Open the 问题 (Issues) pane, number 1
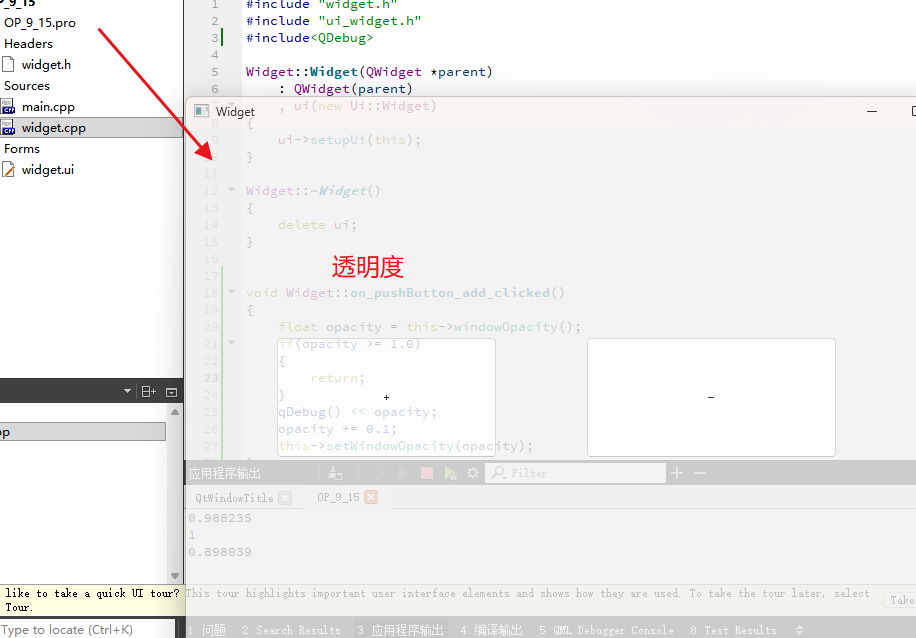Screen dimensions: 916x638 [208, 630]
